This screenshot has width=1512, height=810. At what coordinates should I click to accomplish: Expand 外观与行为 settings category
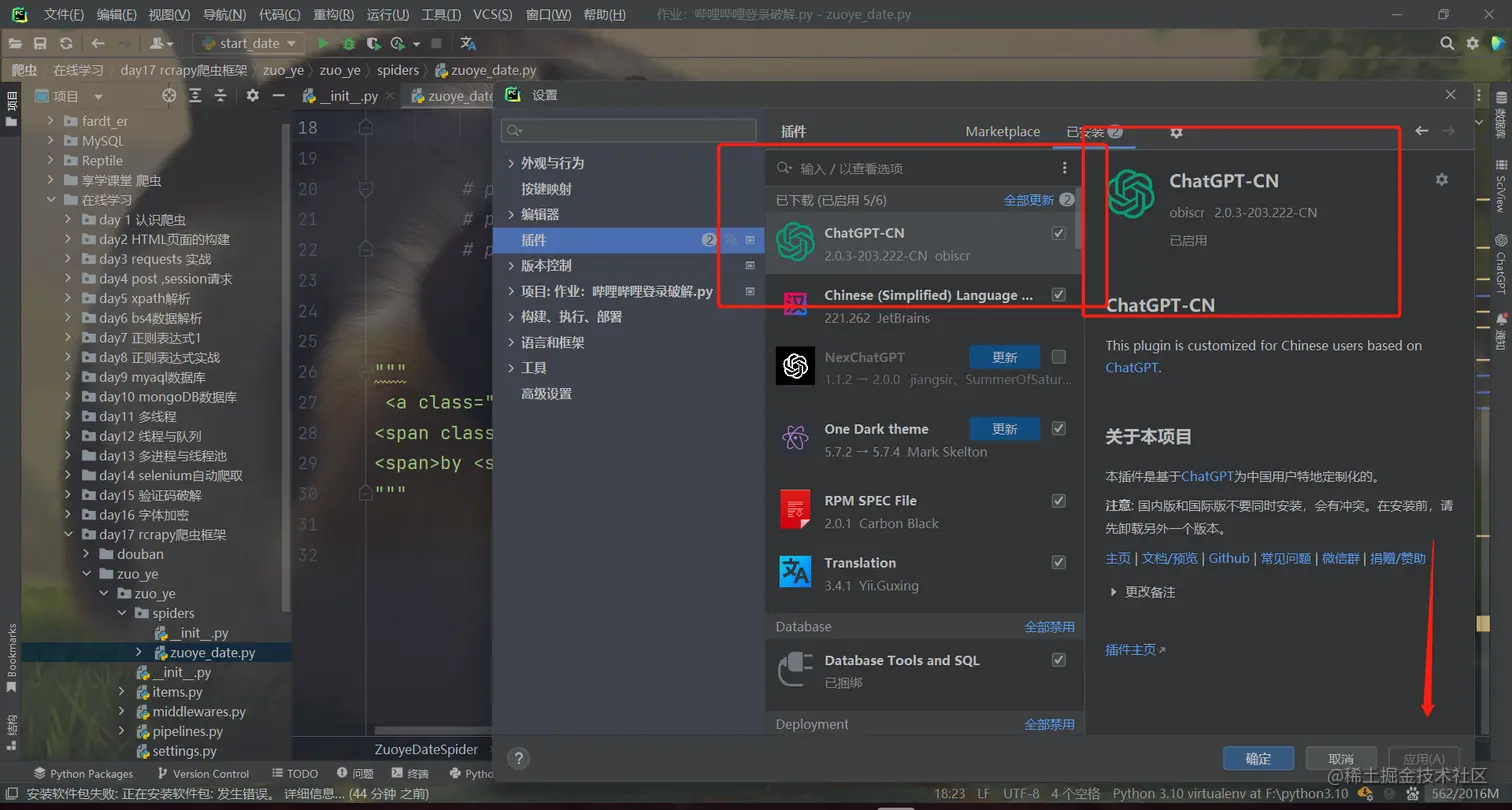(x=511, y=163)
